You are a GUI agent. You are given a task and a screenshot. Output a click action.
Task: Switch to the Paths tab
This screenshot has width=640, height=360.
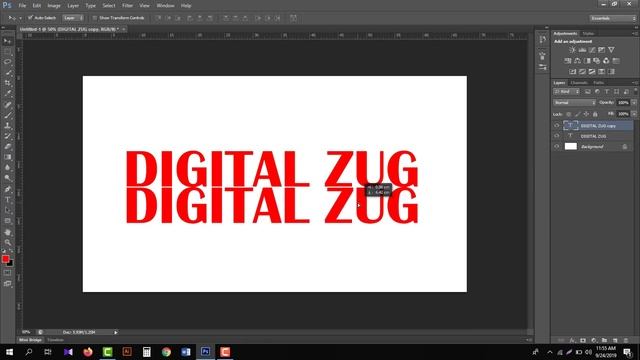pyautogui.click(x=598, y=83)
